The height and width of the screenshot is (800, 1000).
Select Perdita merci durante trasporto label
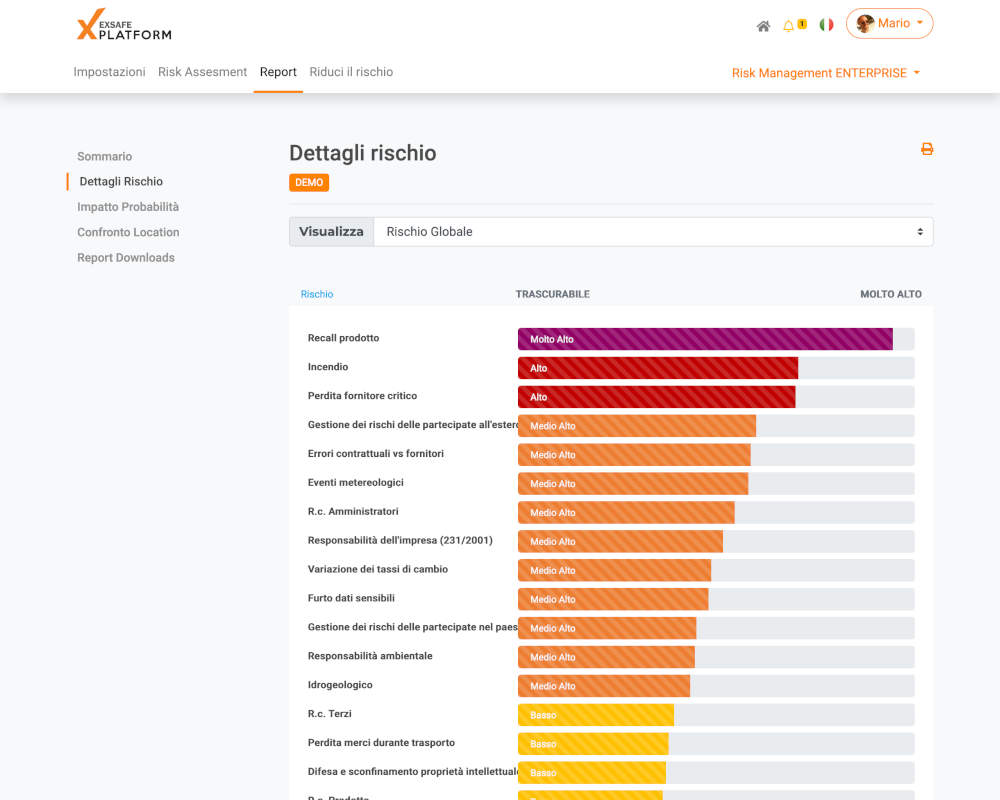[381, 743]
